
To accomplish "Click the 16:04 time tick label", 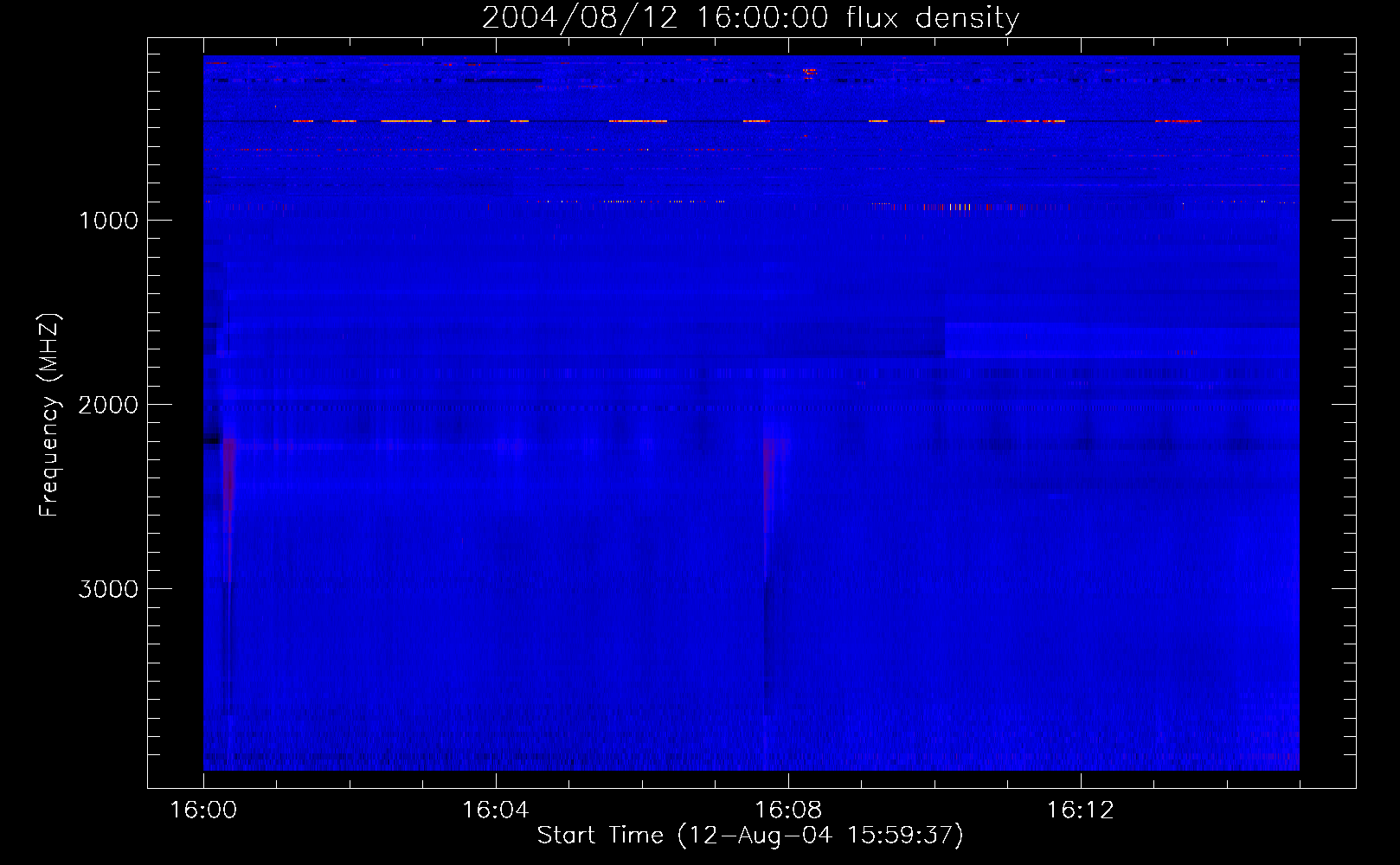I will click(496, 811).
